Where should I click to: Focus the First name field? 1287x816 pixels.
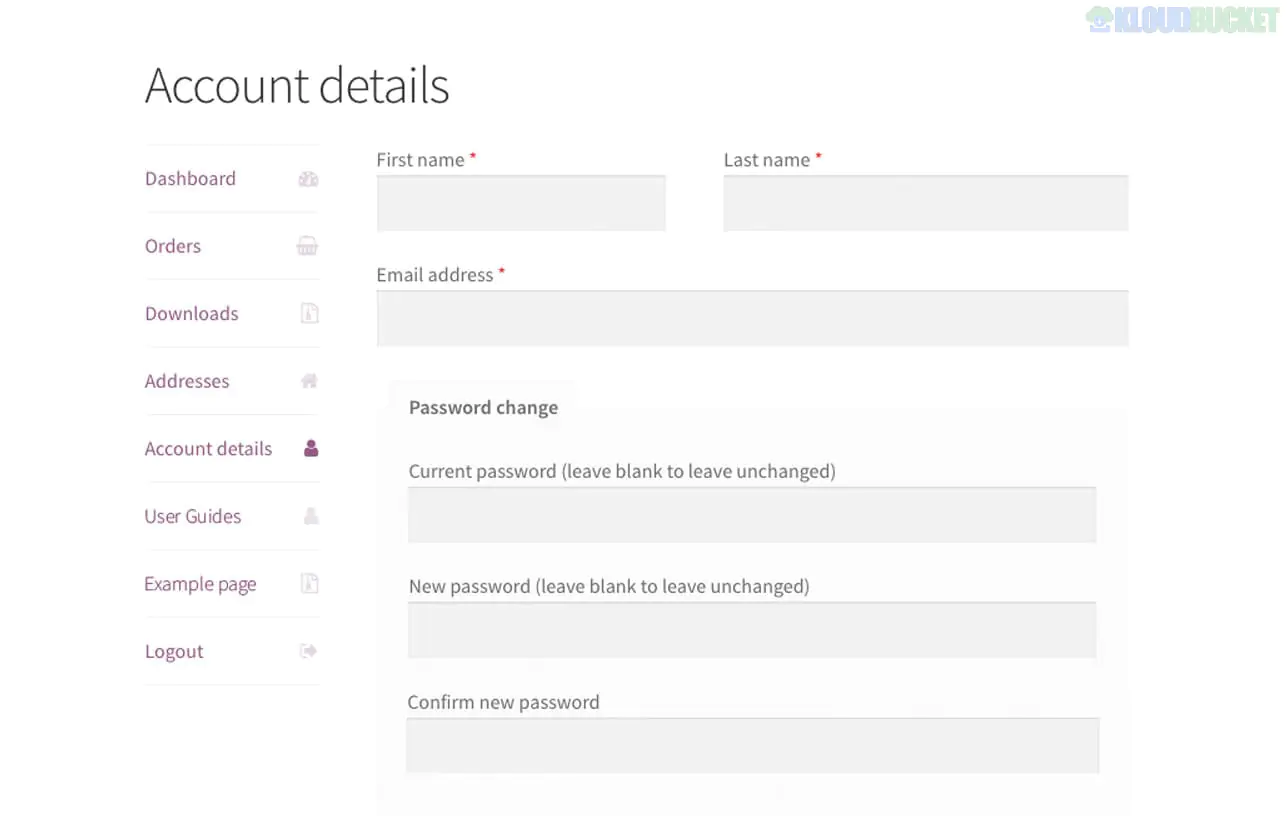tap(521, 204)
